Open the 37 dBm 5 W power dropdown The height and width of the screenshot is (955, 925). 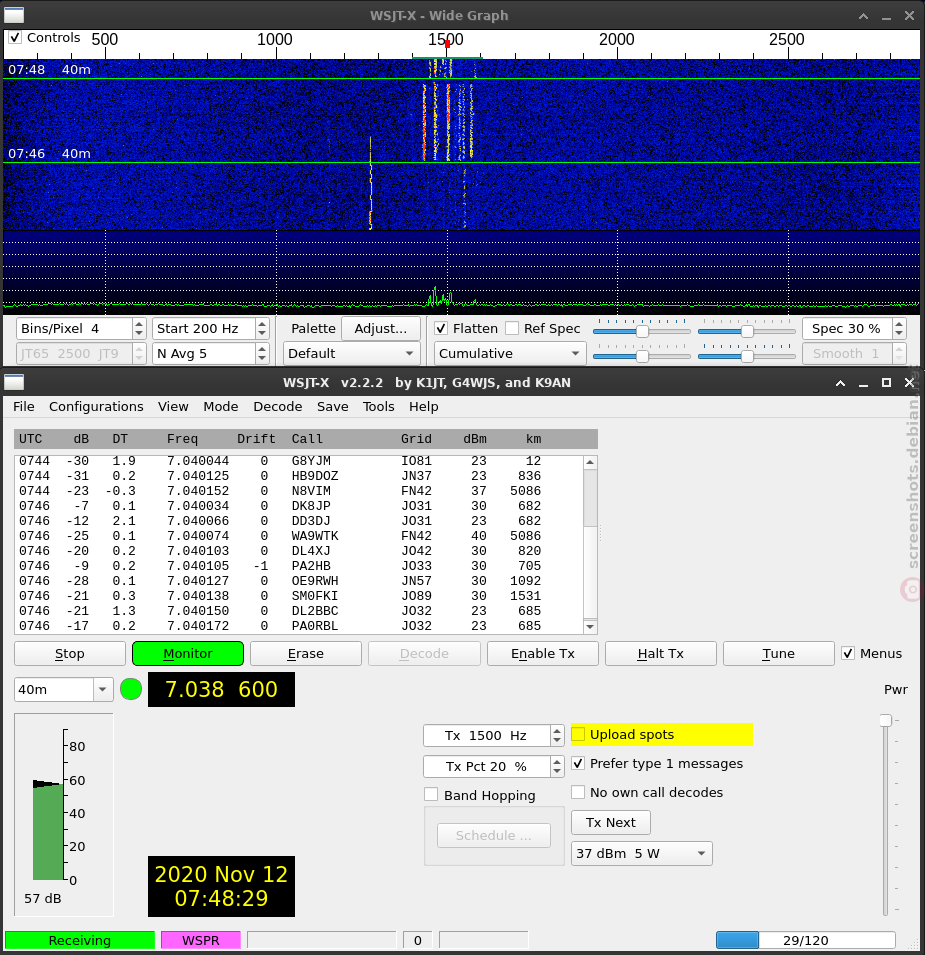(x=642, y=854)
